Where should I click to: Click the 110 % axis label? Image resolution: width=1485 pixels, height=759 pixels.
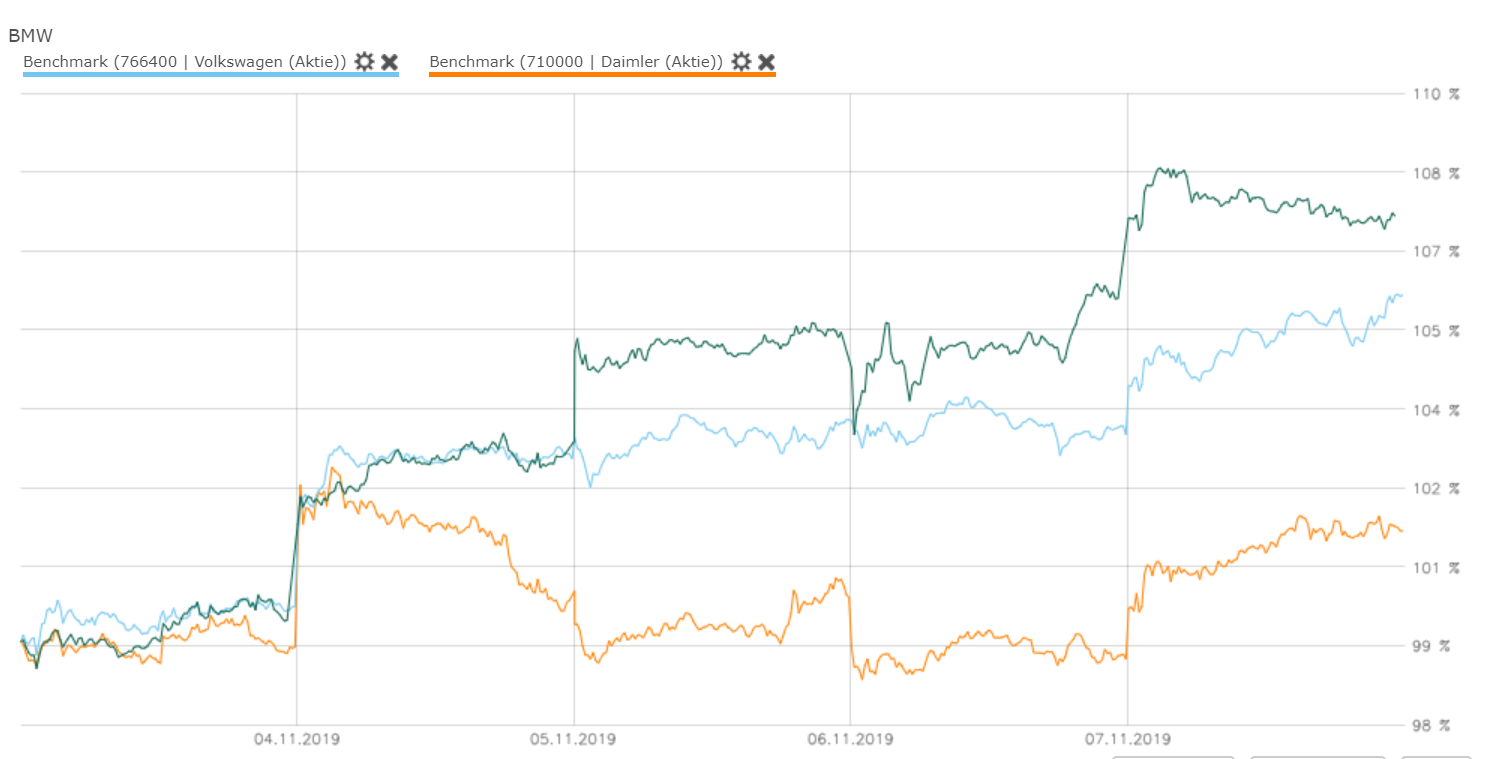click(x=1435, y=94)
